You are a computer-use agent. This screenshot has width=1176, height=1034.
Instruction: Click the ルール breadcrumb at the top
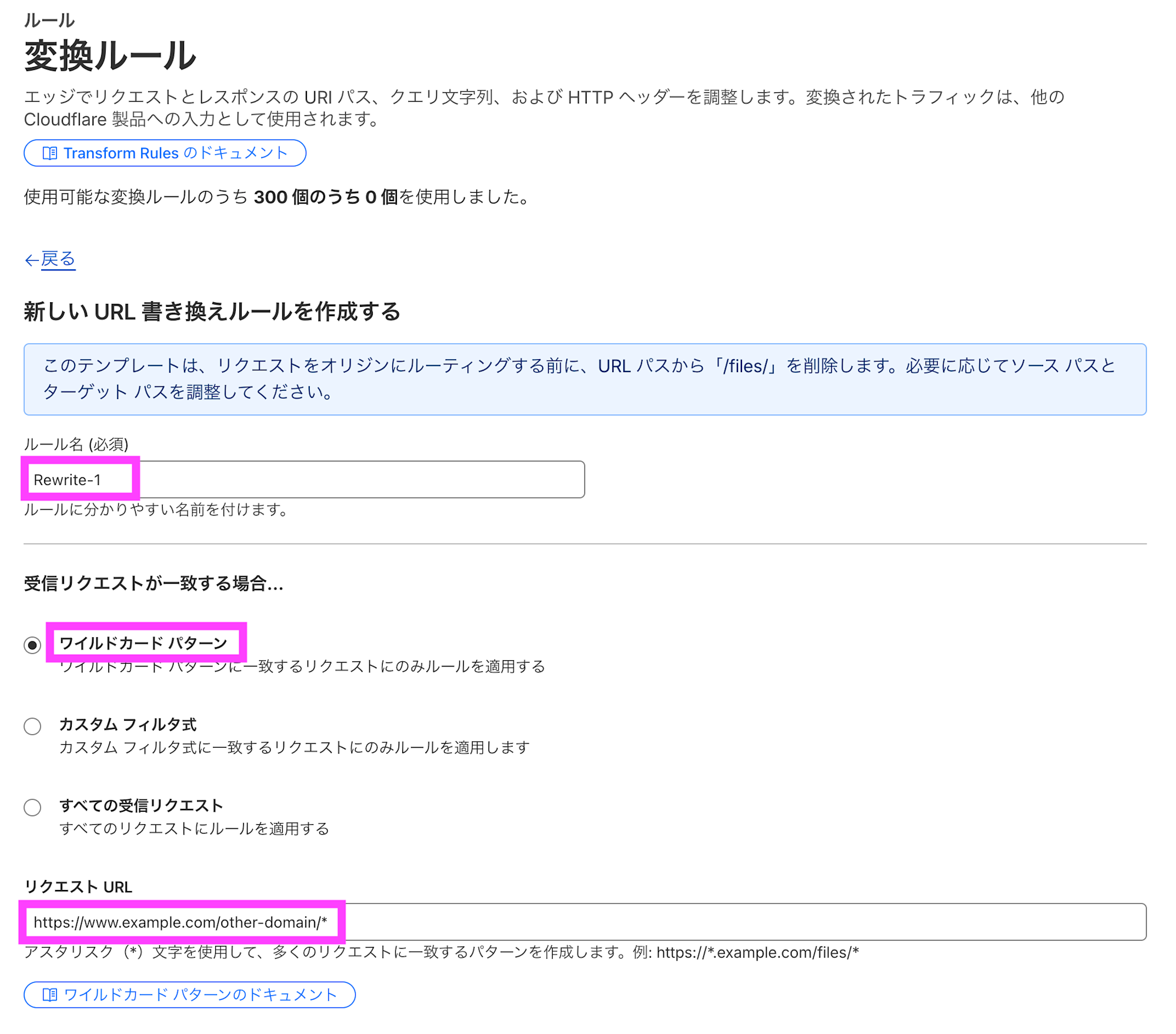[49, 21]
